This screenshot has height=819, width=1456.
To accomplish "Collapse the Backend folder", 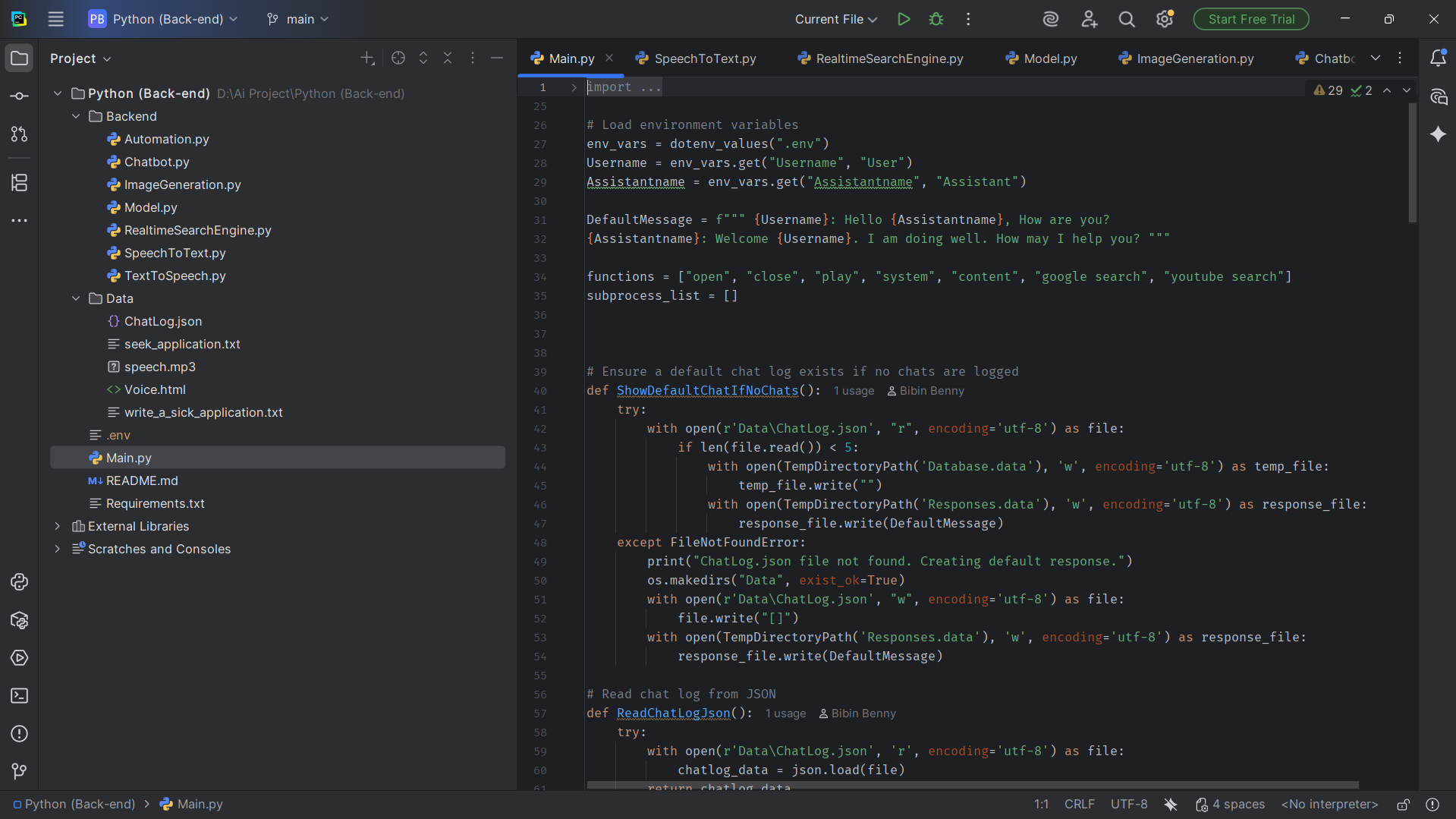I will 76,116.
